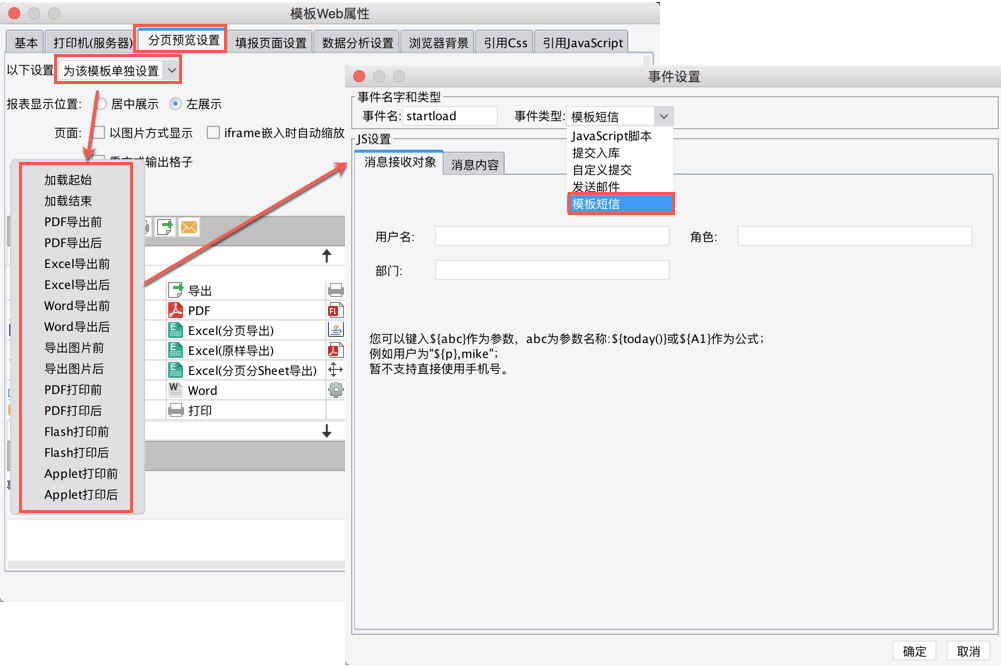The height and width of the screenshot is (666, 1001).
Task: Switch to the 数据分析设置 tab
Action: [358, 43]
